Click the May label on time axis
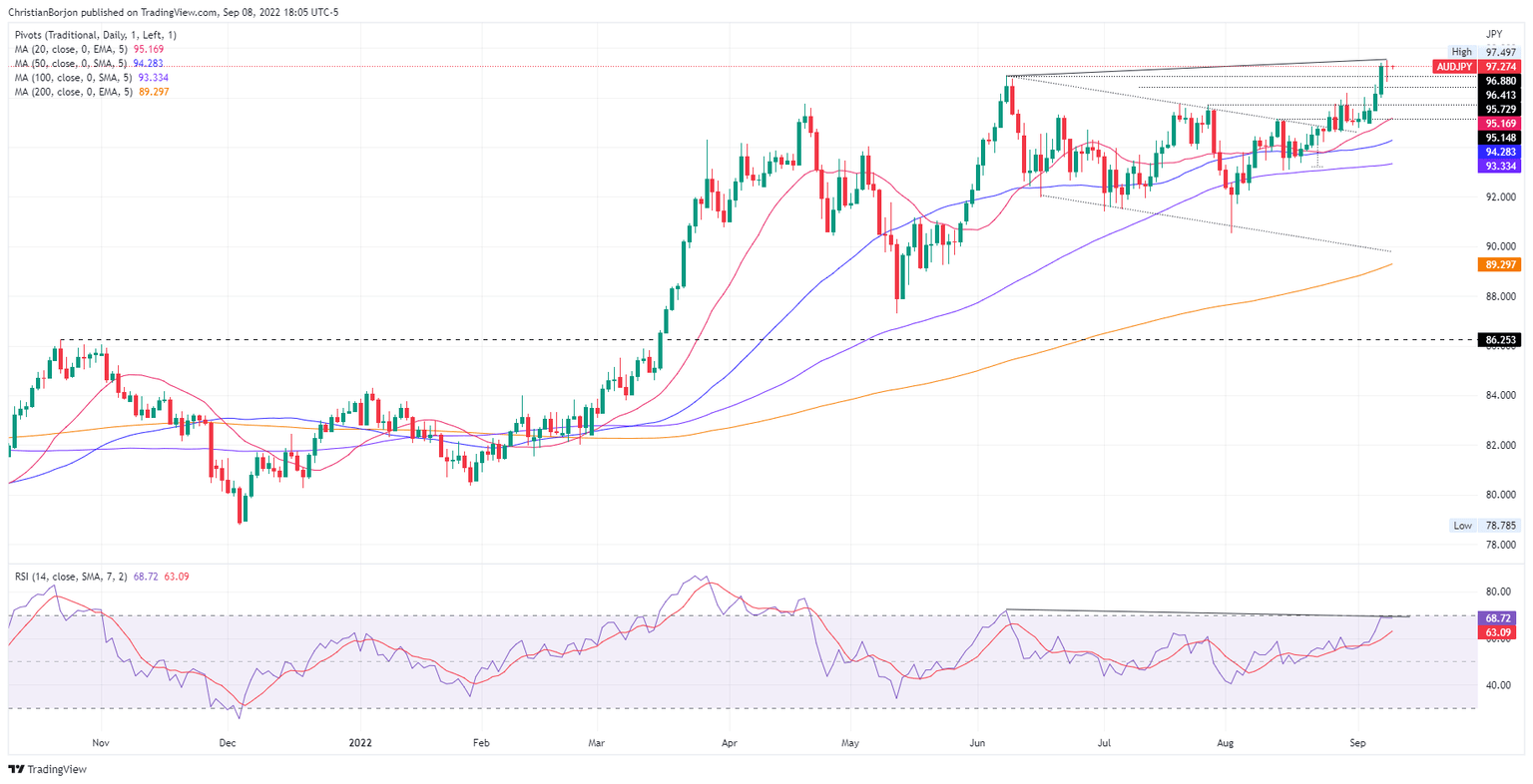This screenshot has height=784, width=1533. coord(850,743)
